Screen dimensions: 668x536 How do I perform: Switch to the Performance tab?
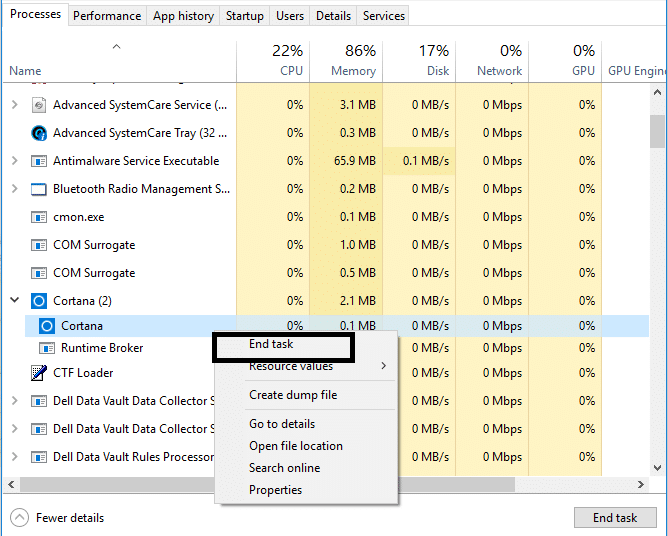point(107,16)
